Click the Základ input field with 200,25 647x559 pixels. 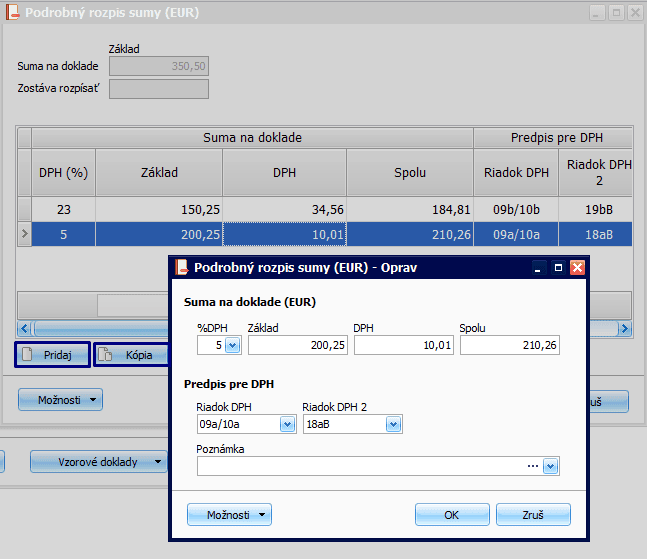[297, 345]
